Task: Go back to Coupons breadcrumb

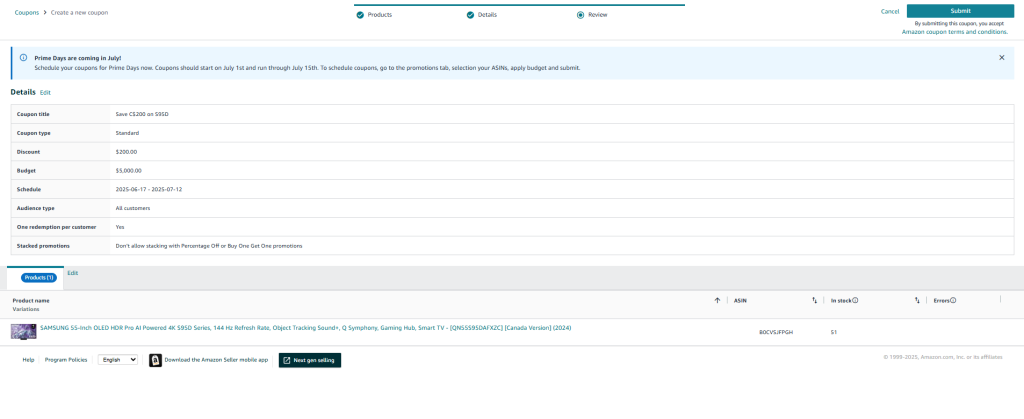Action: tap(26, 12)
